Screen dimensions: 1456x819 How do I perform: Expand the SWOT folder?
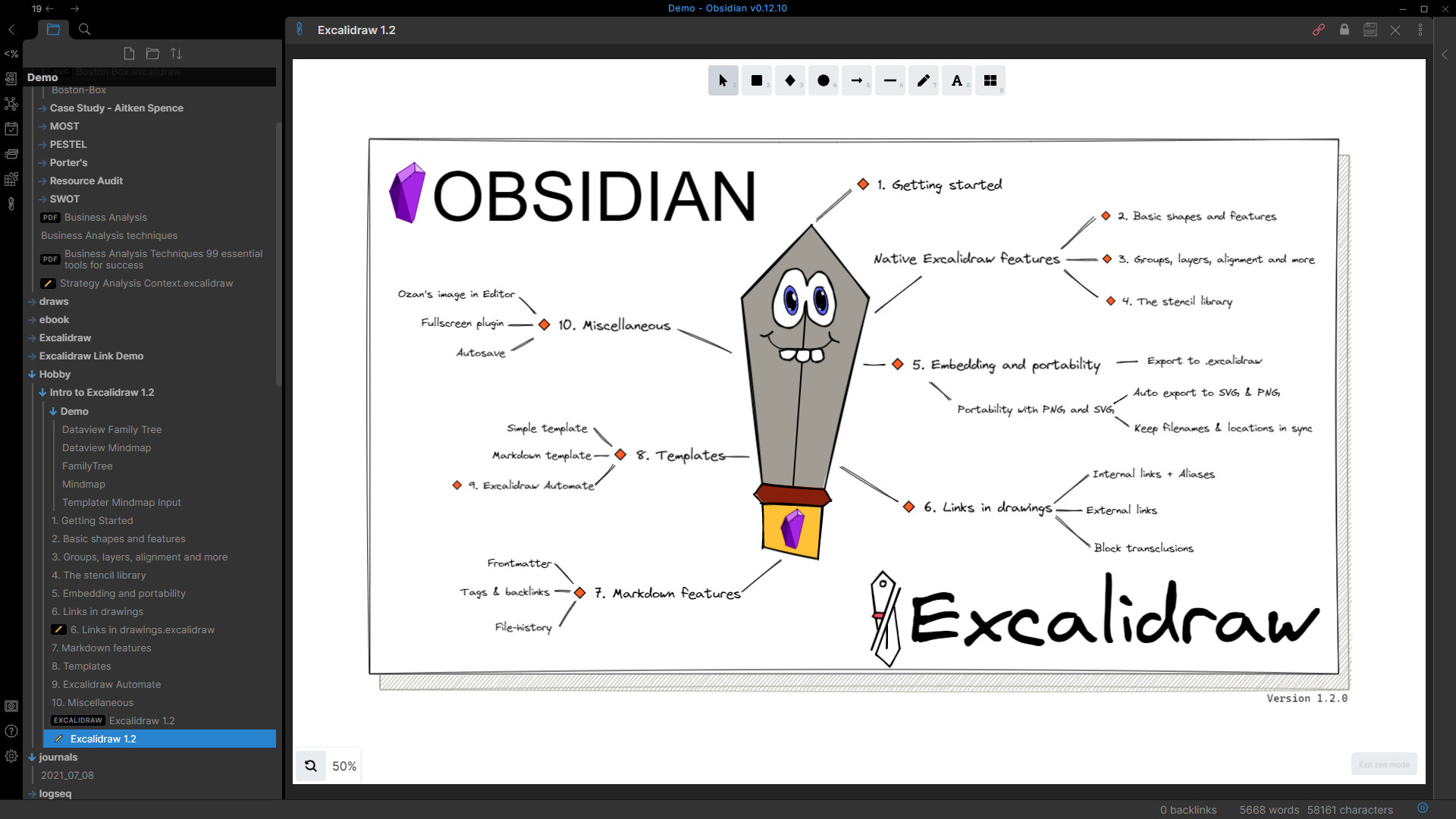pos(64,199)
